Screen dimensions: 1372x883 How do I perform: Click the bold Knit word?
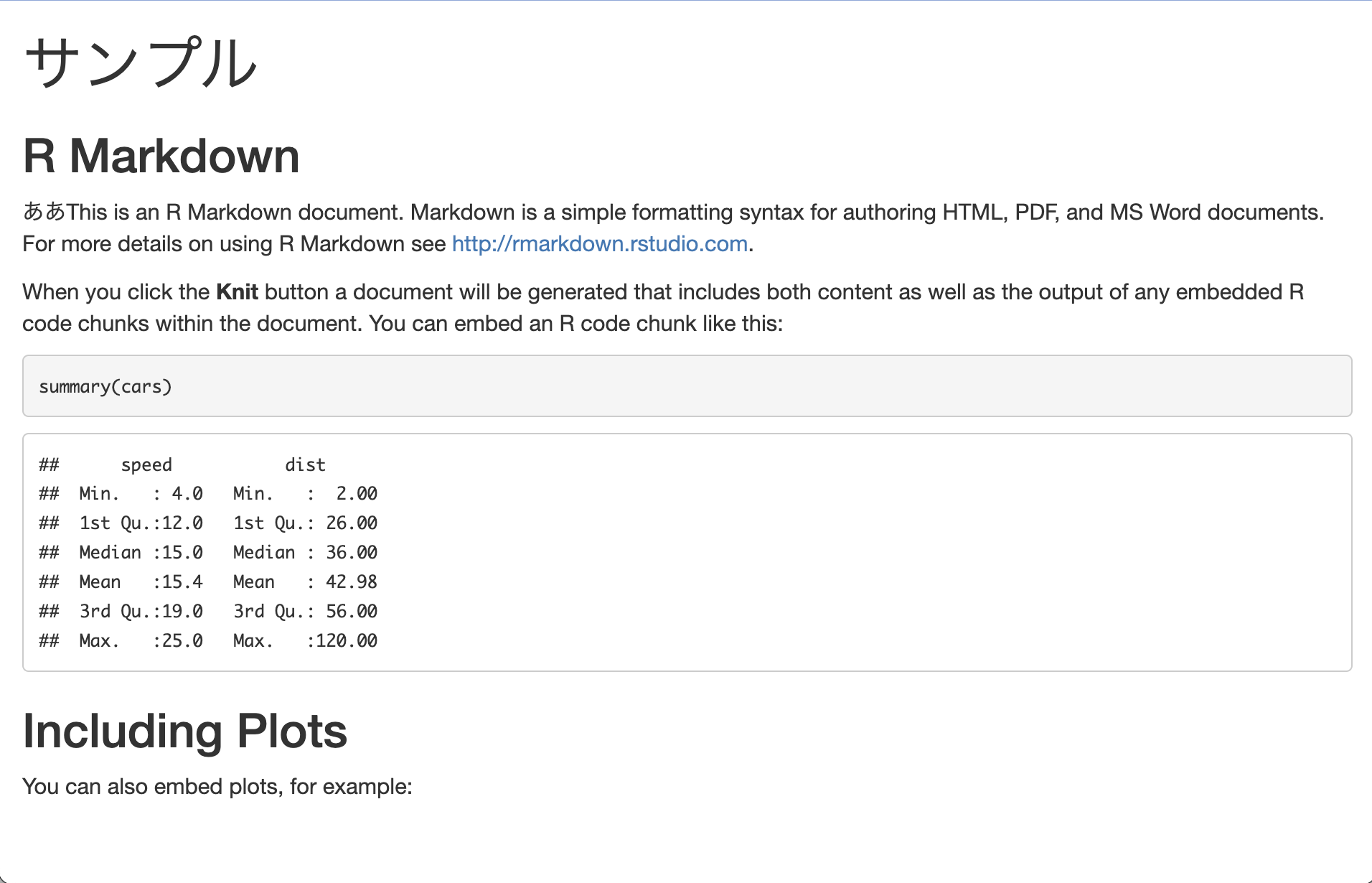[x=237, y=292]
